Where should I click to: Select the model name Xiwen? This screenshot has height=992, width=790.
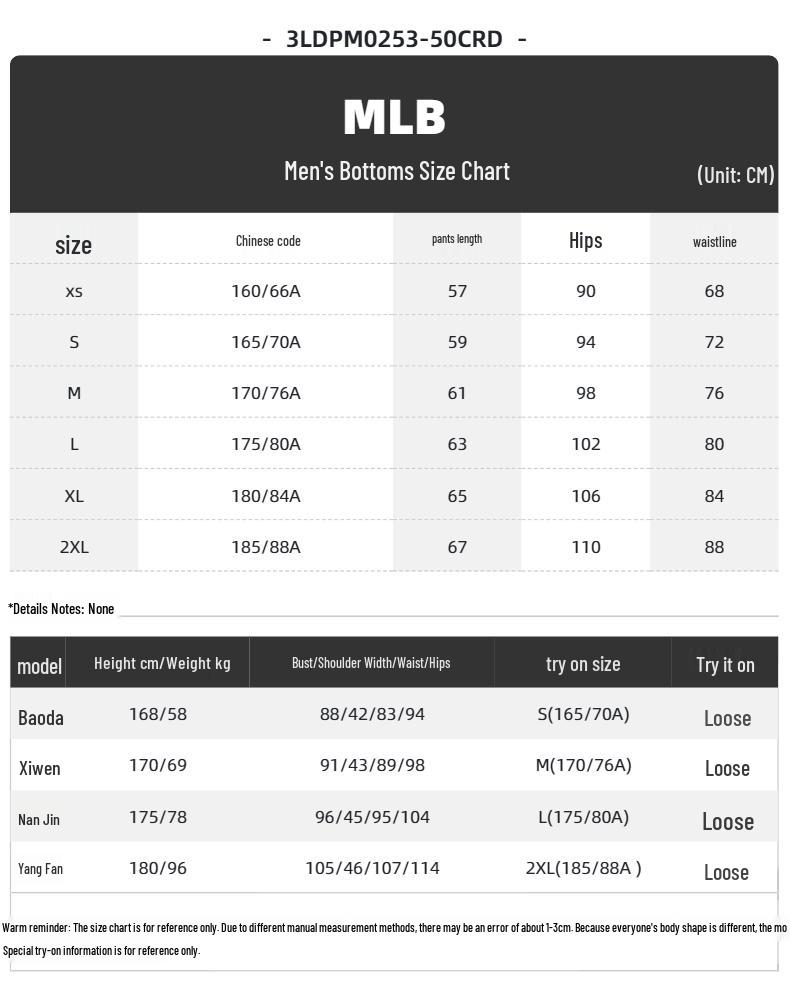tap(40, 768)
